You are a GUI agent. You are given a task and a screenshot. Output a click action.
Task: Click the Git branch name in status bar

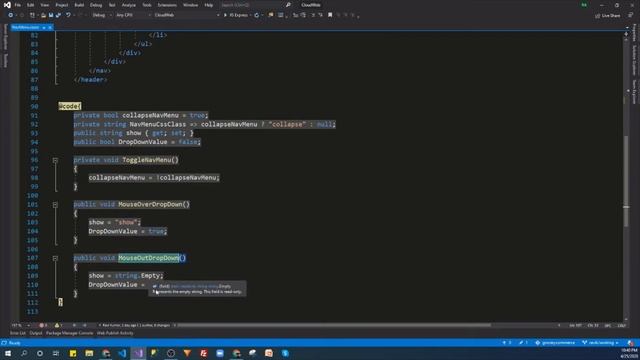tap(600, 343)
